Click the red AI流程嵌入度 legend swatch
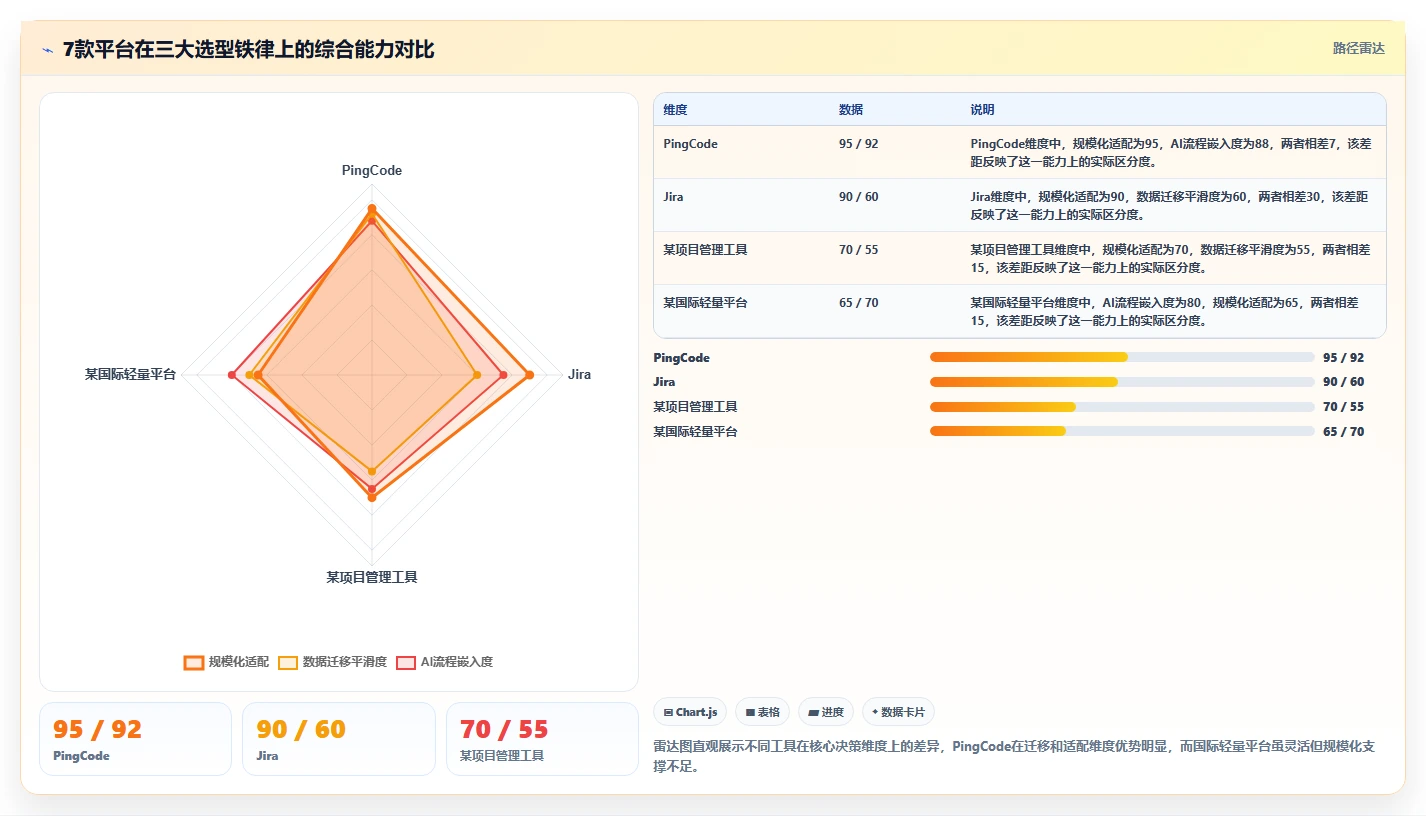Image resolution: width=1426 pixels, height=816 pixels. (x=406, y=662)
